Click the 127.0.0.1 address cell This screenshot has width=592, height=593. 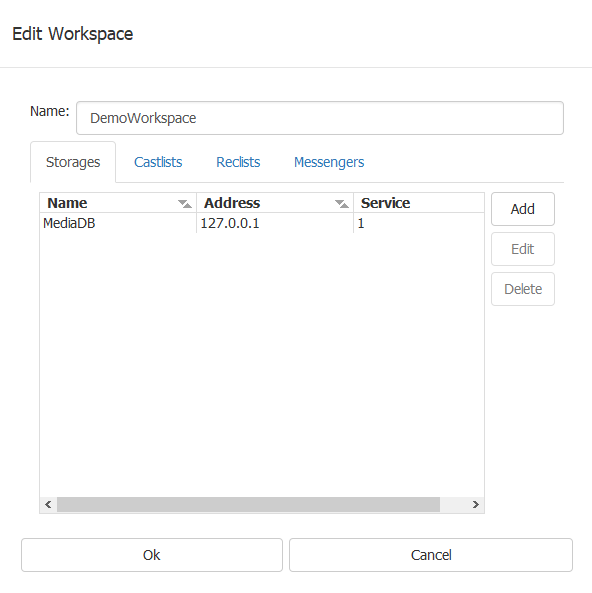click(x=230, y=223)
